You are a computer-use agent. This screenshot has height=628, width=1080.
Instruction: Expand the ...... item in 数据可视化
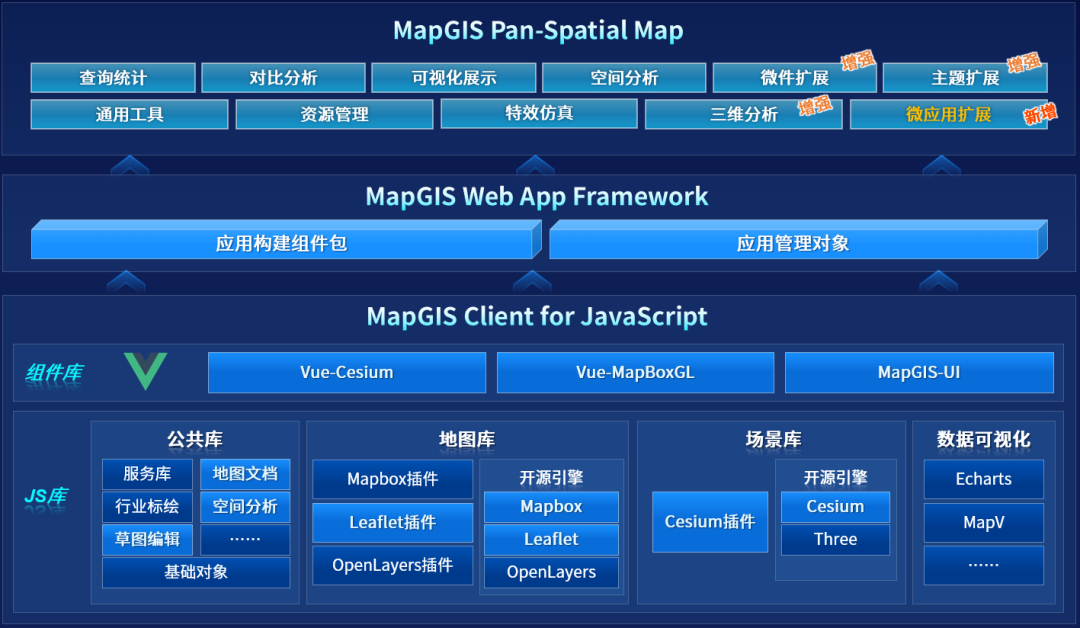click(x=983, y=565)
